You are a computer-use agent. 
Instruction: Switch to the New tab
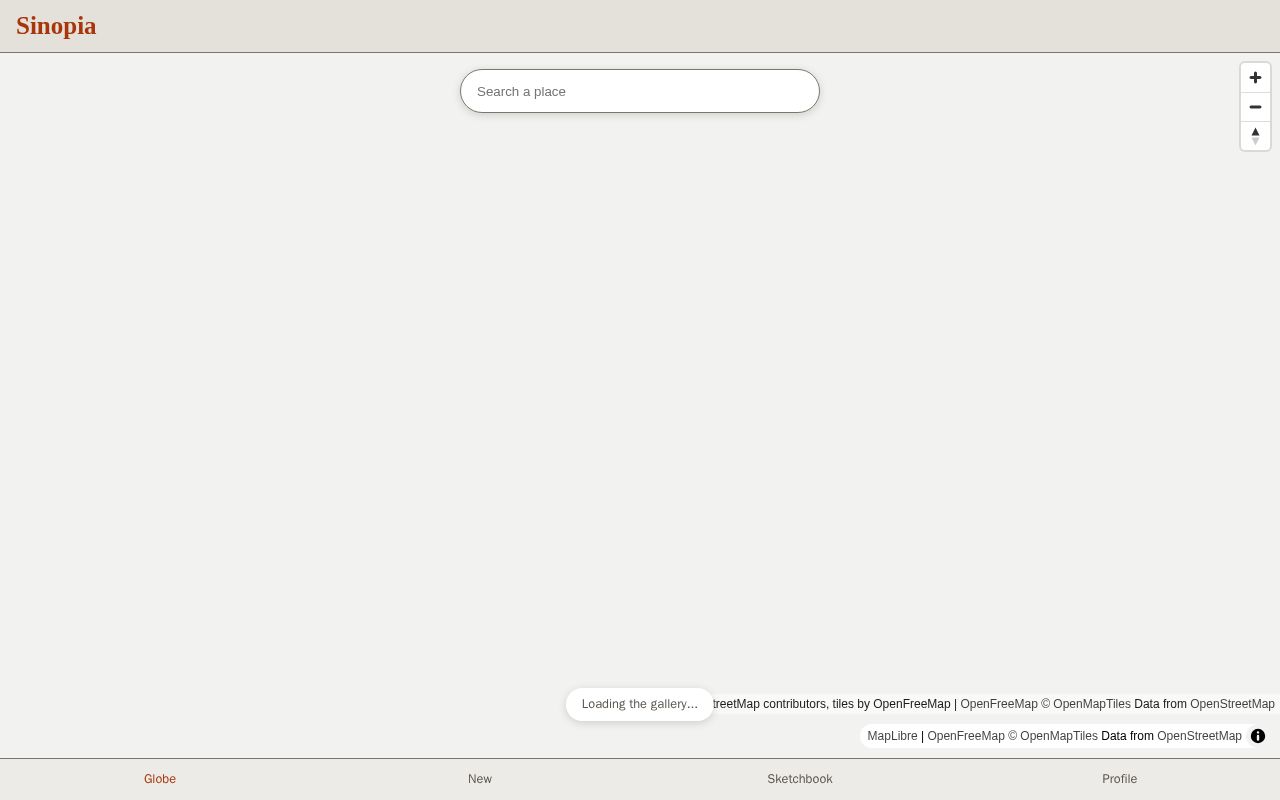(480, 779)
